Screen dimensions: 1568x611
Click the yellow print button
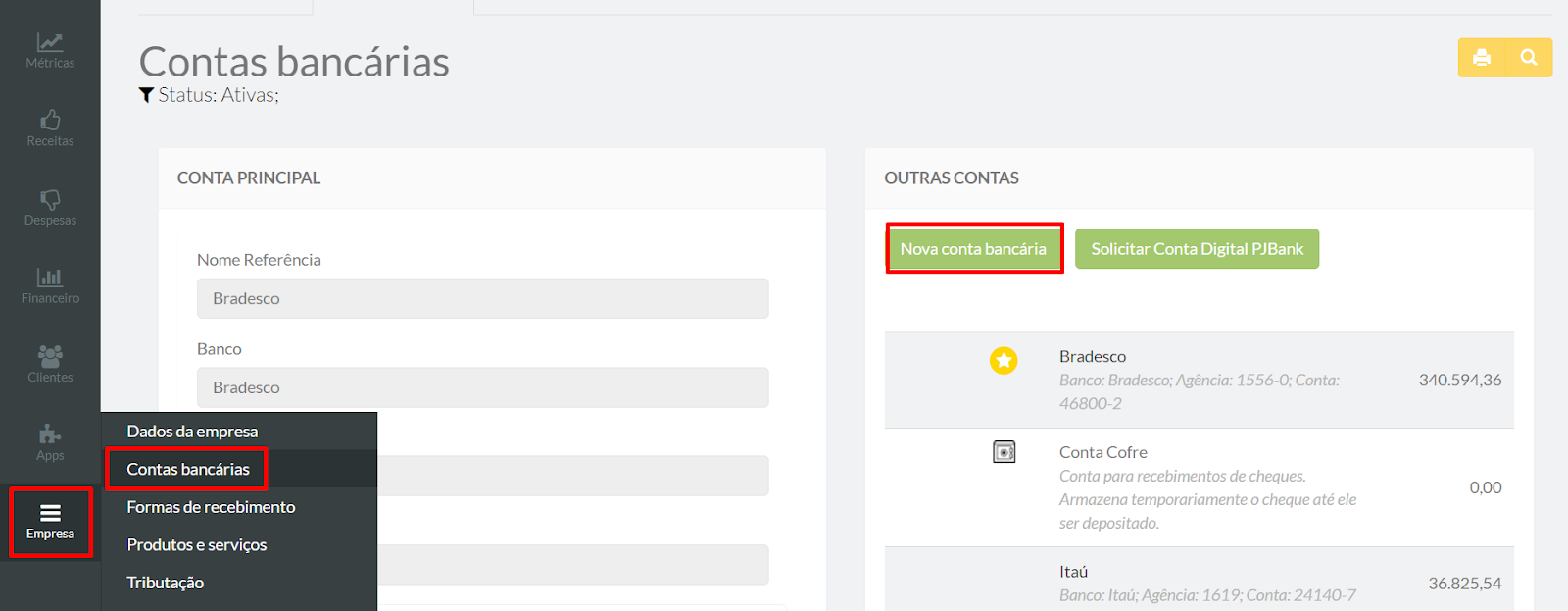coord(1482,58)
